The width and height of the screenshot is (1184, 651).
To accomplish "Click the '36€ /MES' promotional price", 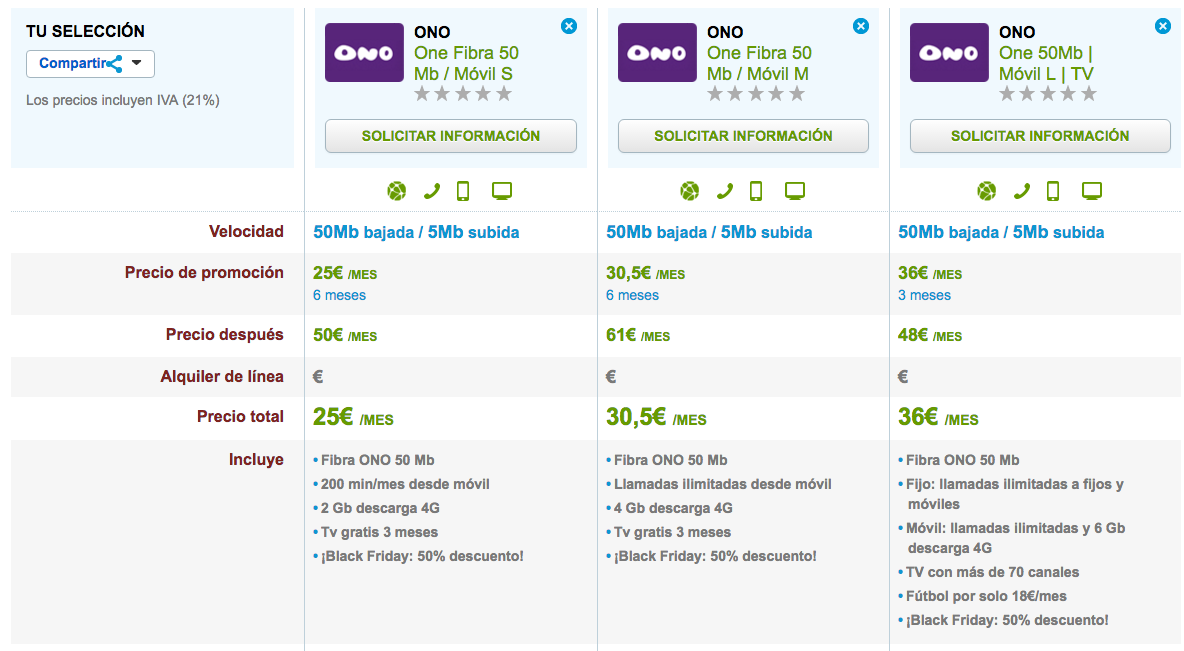I will 930,273.
